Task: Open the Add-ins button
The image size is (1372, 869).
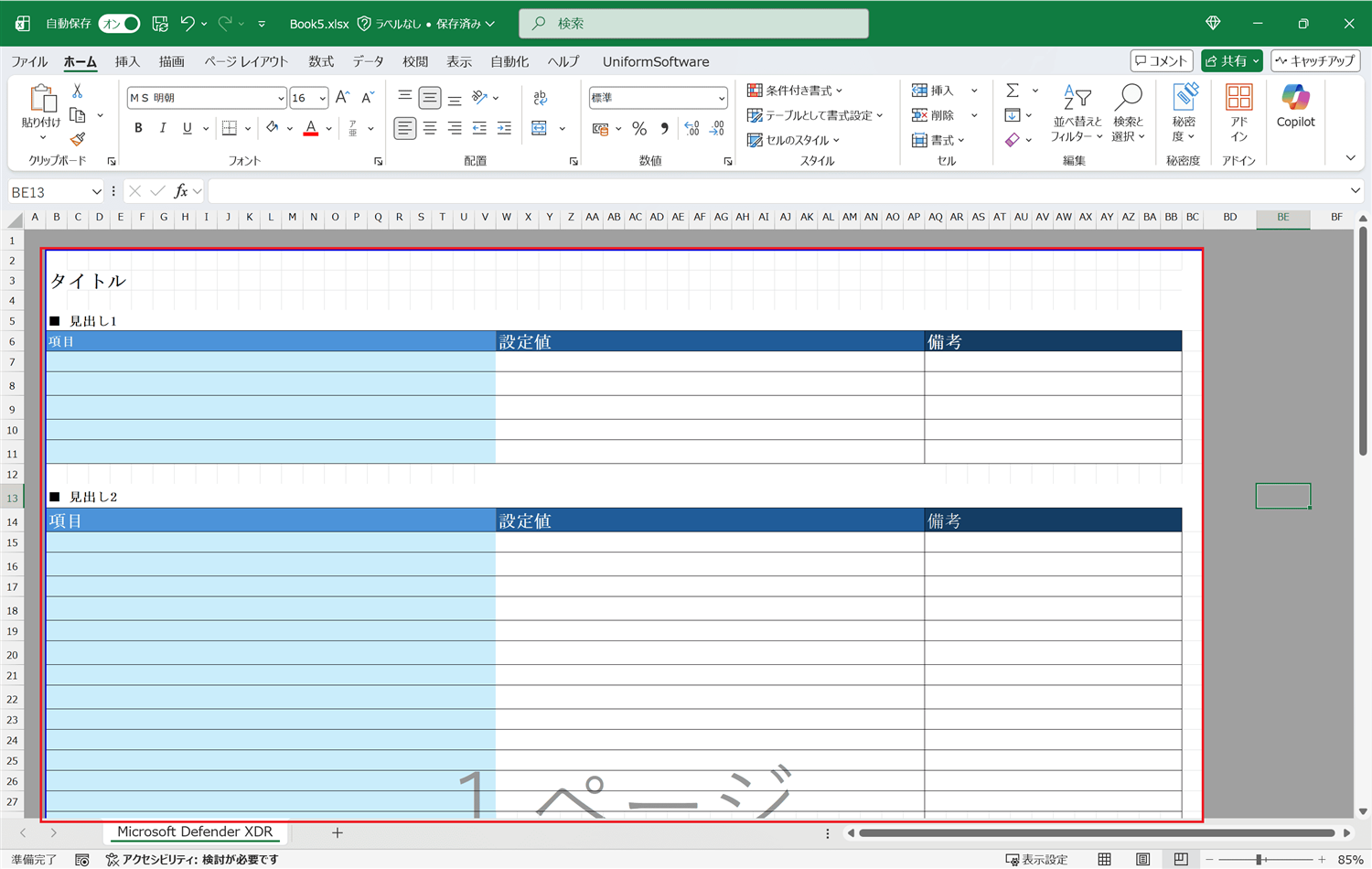Action: click(x=1238, y=113)
